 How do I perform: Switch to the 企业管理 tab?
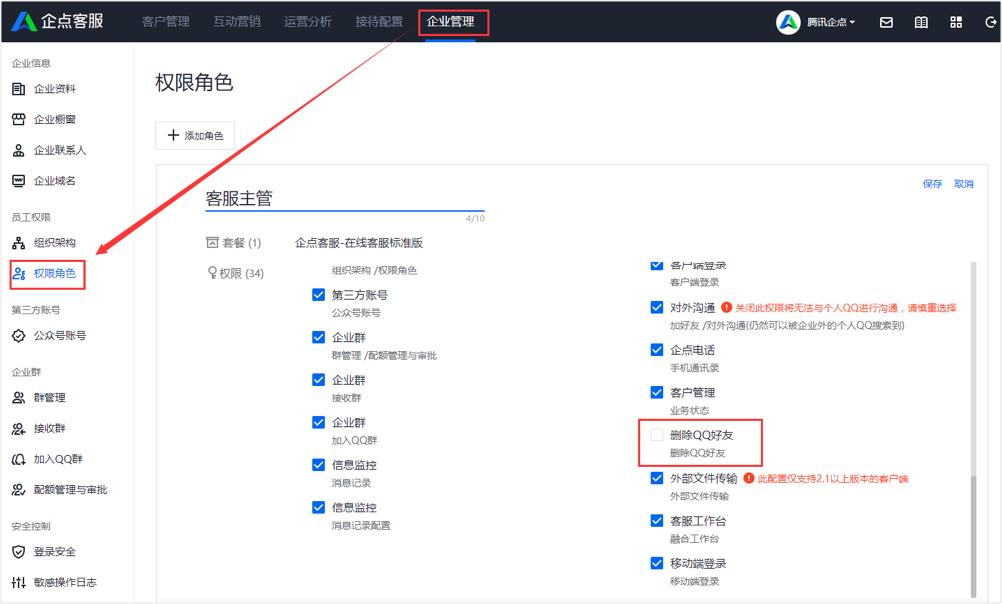(452, 19)
